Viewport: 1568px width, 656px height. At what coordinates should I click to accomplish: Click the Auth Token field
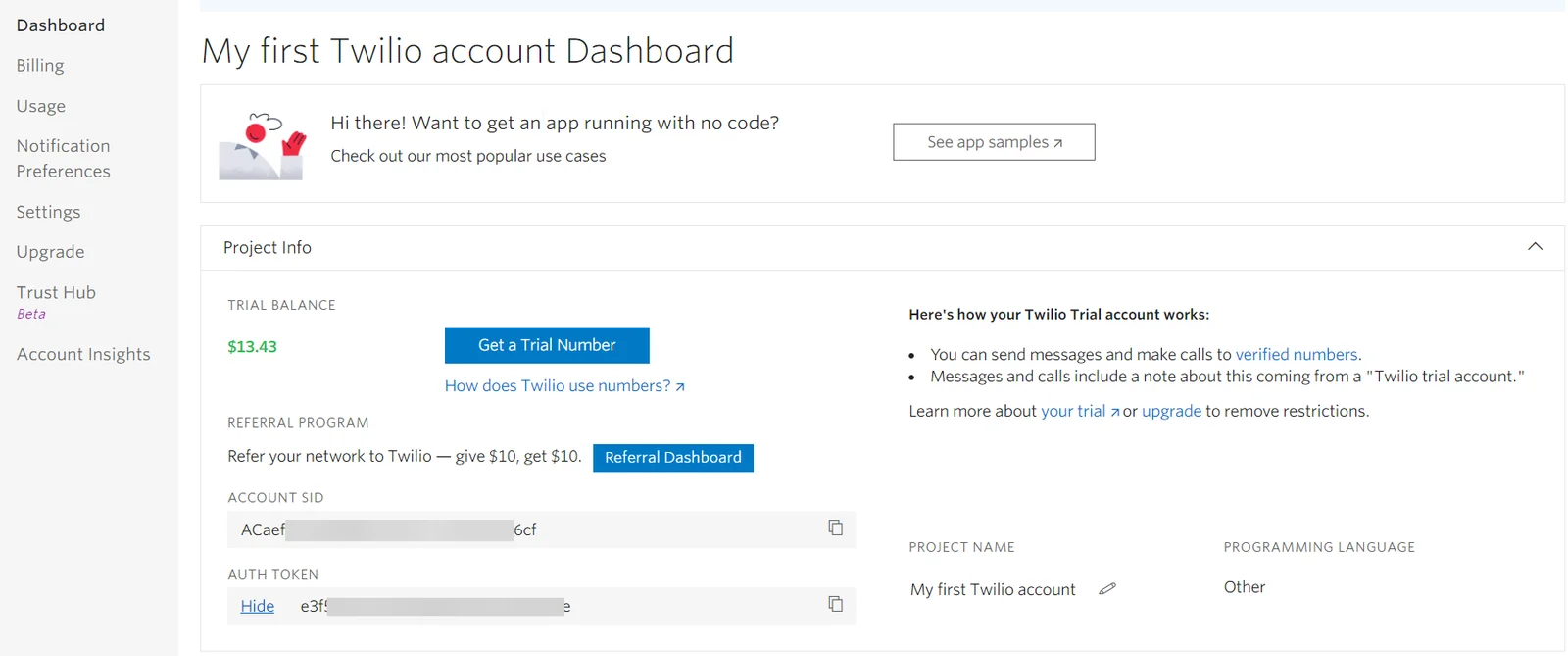pos(542,606)
